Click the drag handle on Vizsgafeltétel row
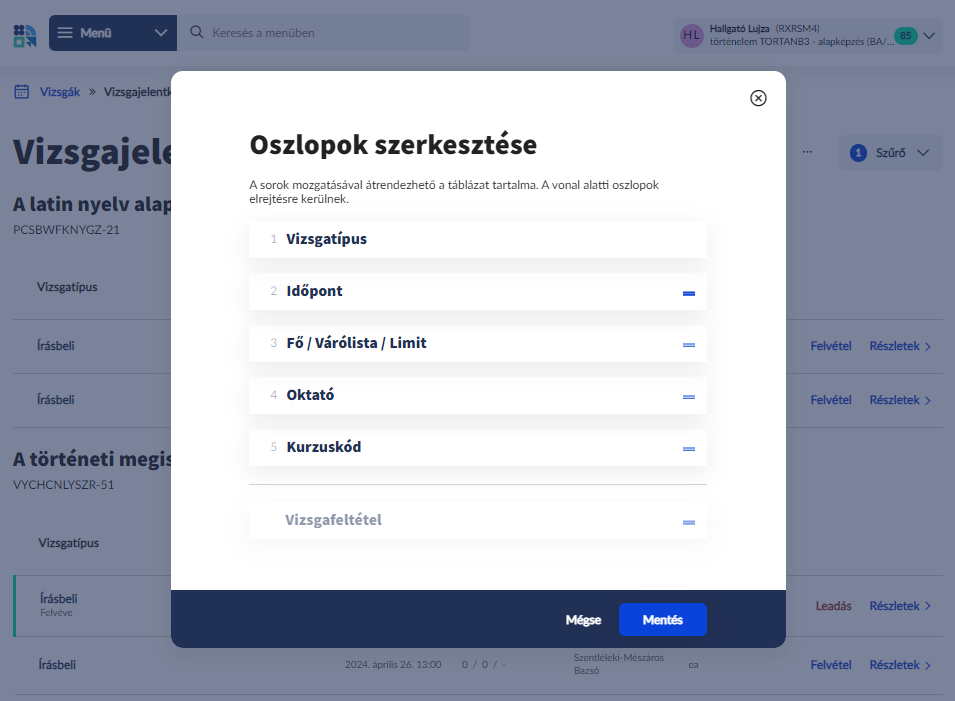This screenshot has height=701, width=955. [x=688, y=521]
